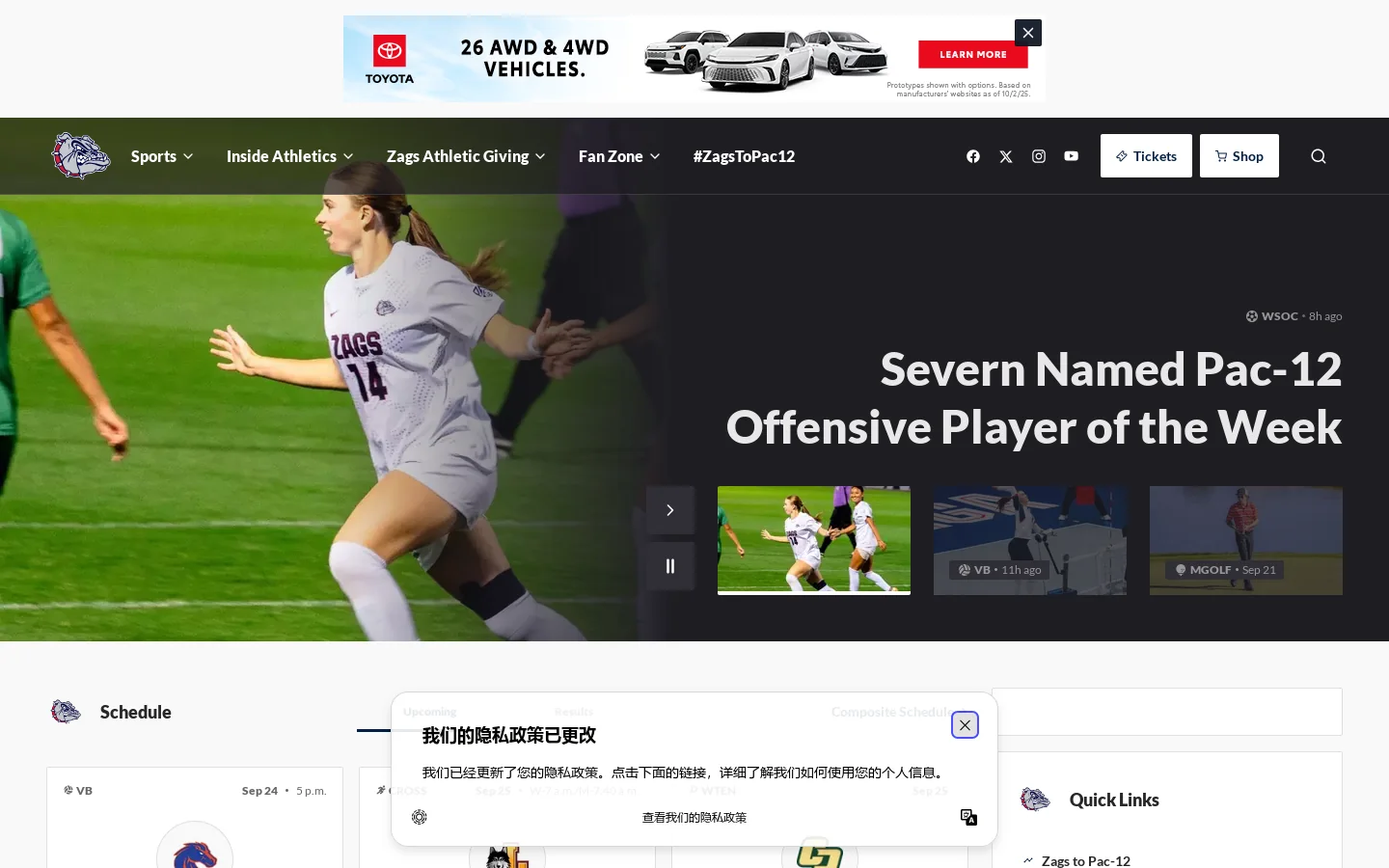The width and height of the screenshot is (1389, 868).
Task: Dismiss the privacy policy popup
Action: [x=966, y=725]
